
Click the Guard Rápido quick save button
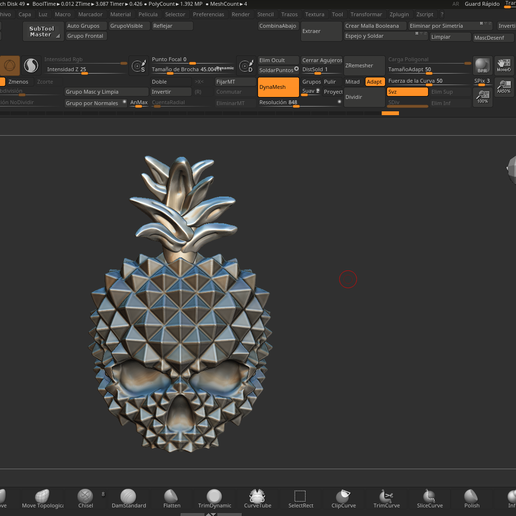tap(482, 4)
